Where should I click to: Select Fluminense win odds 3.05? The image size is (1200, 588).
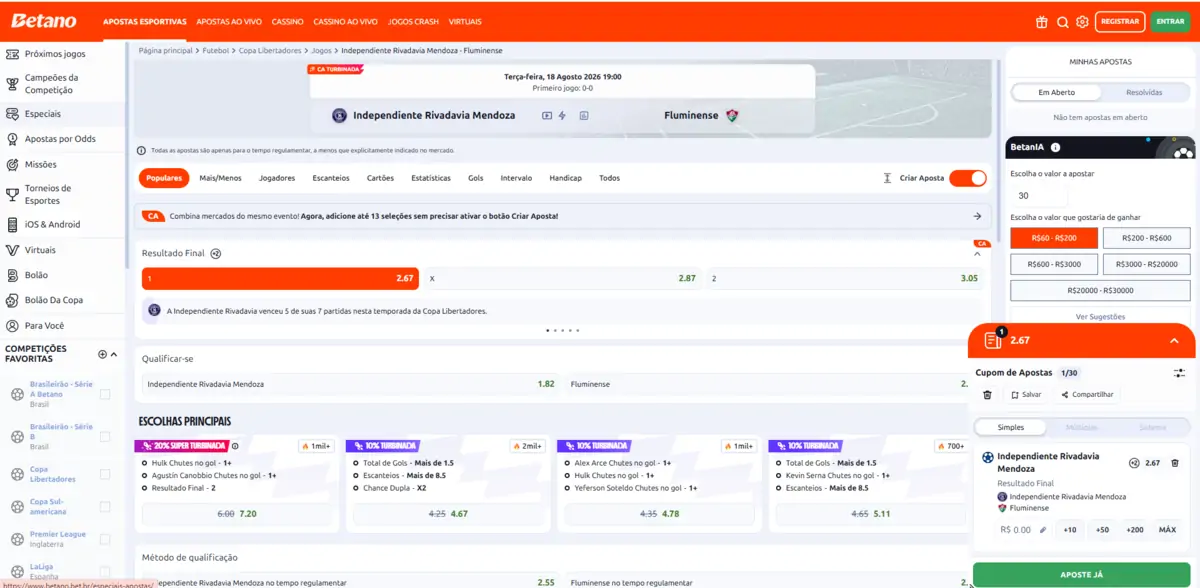[844, 278]
